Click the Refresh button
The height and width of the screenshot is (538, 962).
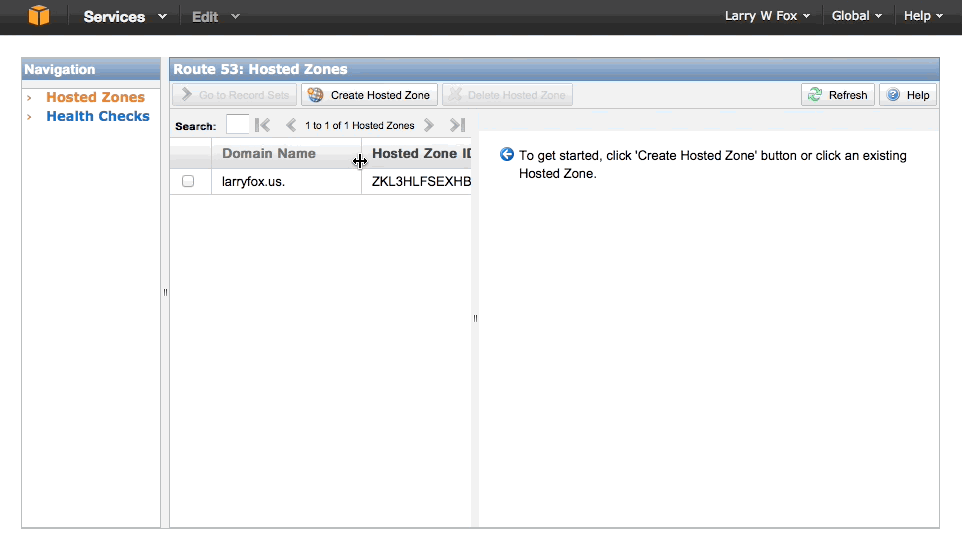point(838,95)
